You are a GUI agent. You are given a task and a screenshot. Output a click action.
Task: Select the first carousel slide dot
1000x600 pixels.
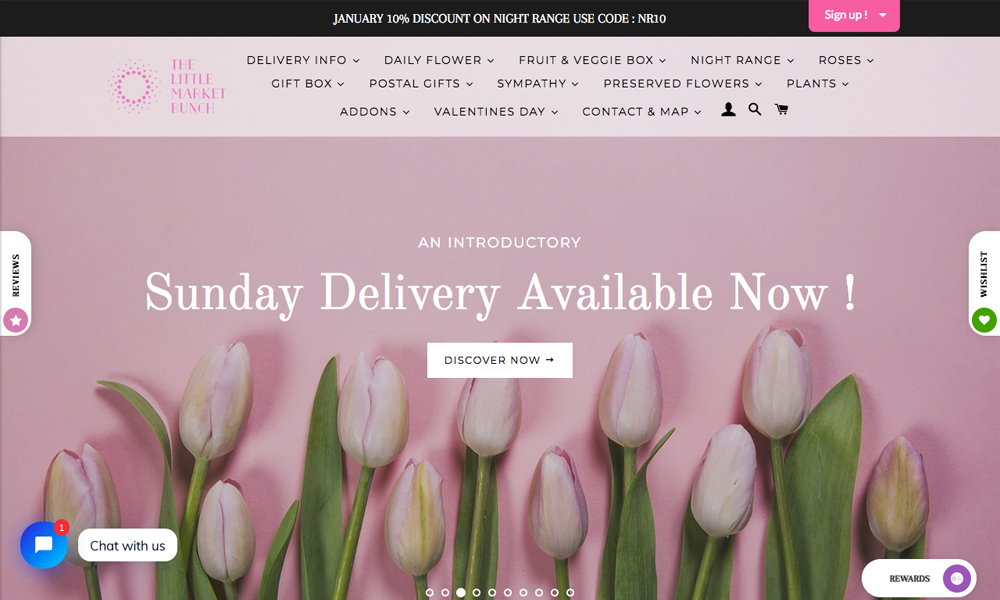pos(429,592)
